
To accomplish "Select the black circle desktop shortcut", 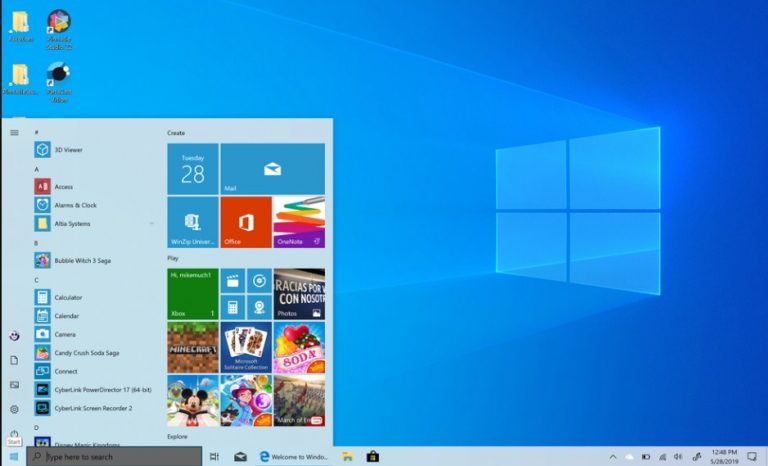I will [59, 83].
